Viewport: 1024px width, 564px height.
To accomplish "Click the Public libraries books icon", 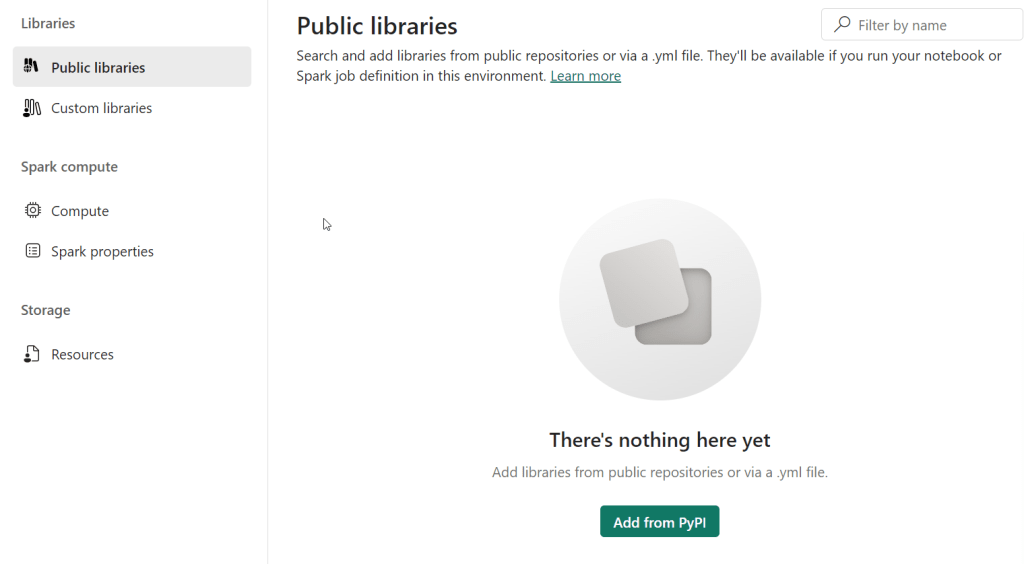I will point(32,67).
